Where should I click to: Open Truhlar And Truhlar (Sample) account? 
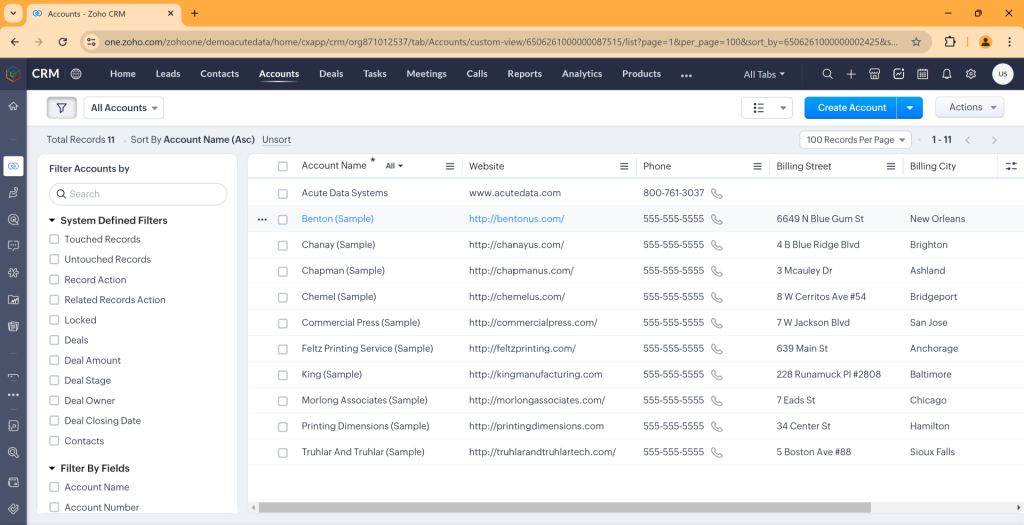363,452
